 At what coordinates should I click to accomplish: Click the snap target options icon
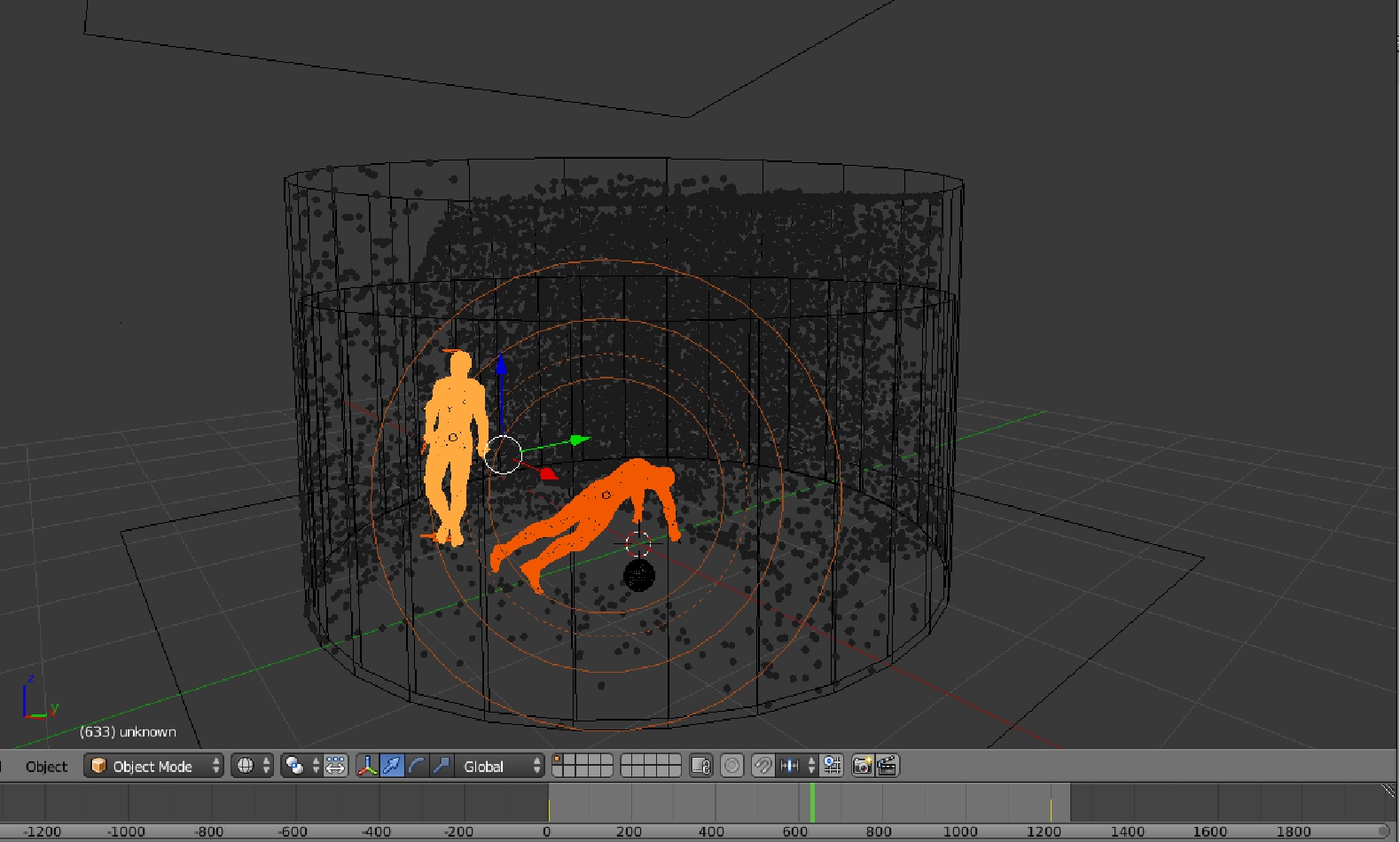pyautogui.click(x=832, y=766)
